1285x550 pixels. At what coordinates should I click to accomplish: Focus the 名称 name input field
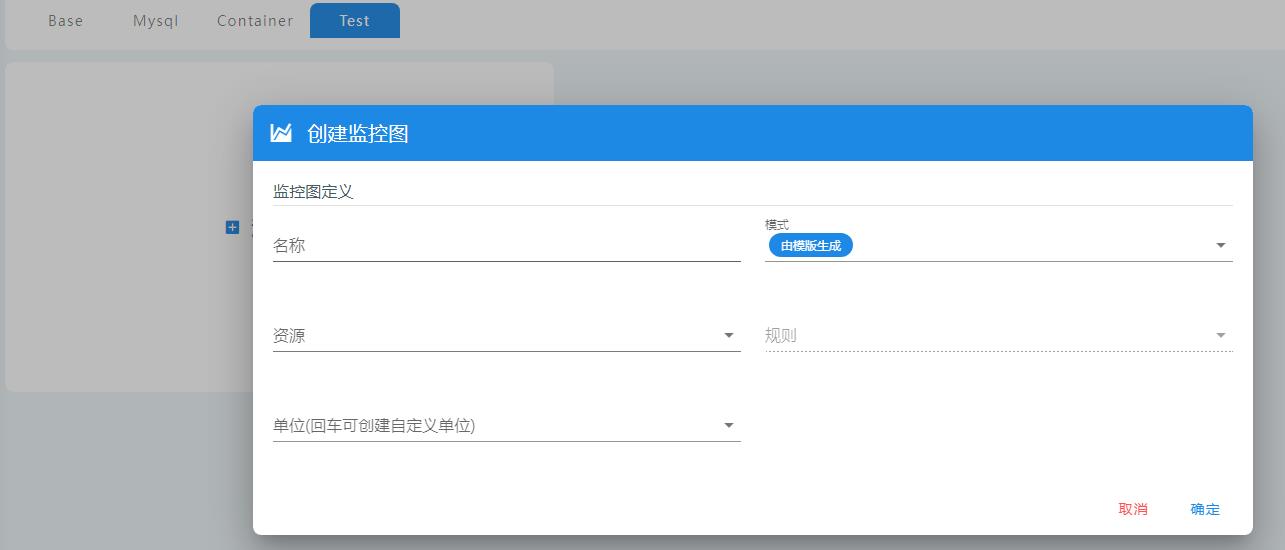[506, 245]
